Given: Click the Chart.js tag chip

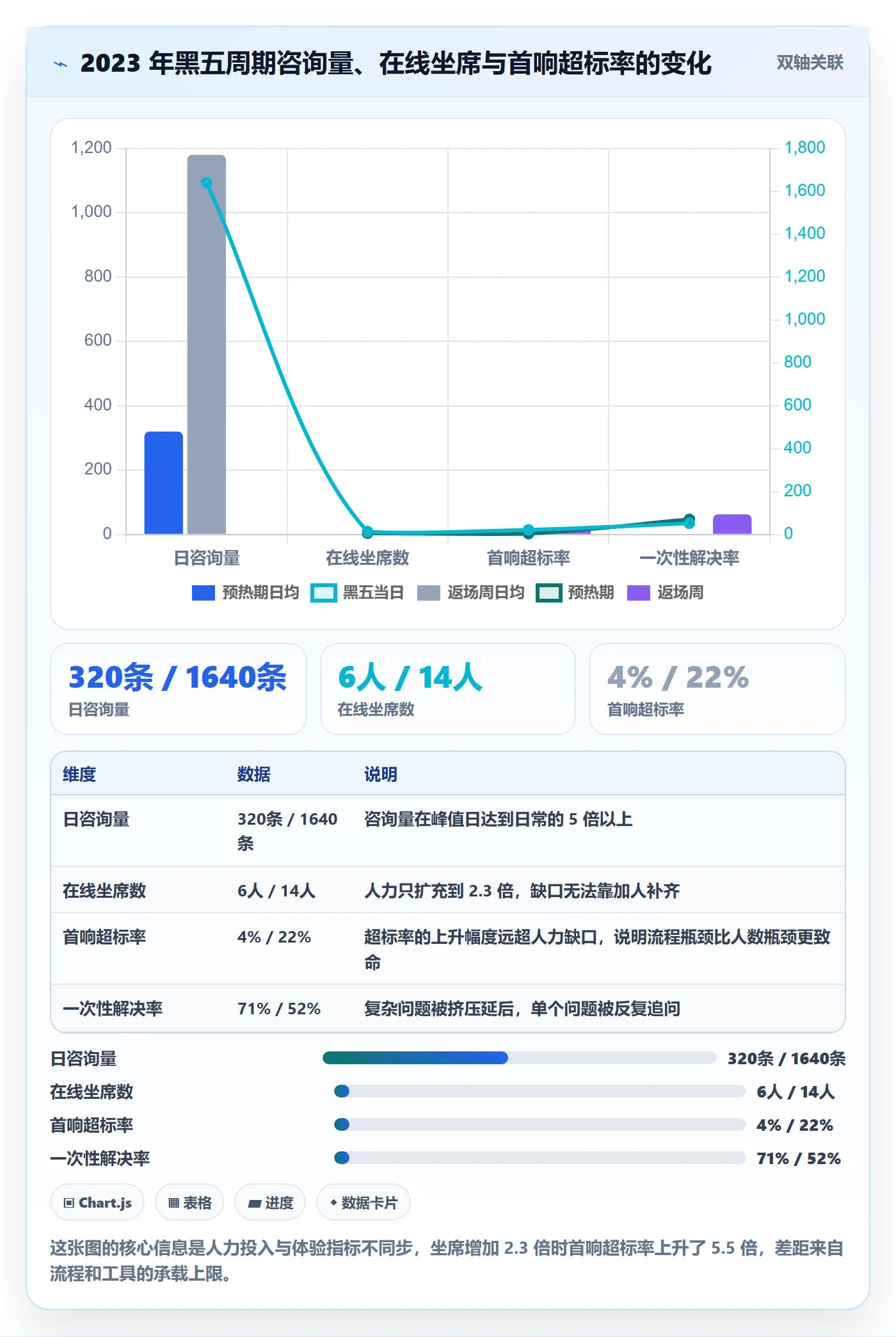Looking at the screenshot, I should tap(97, 1203).
